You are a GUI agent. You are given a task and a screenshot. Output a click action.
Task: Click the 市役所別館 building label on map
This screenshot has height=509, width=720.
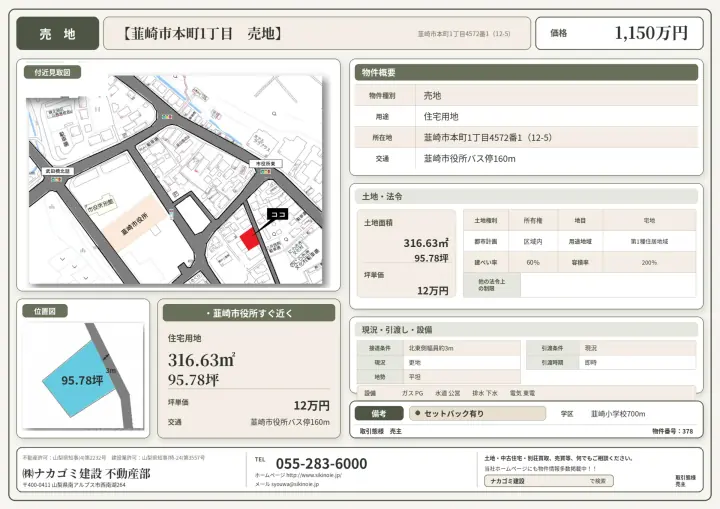101,205
